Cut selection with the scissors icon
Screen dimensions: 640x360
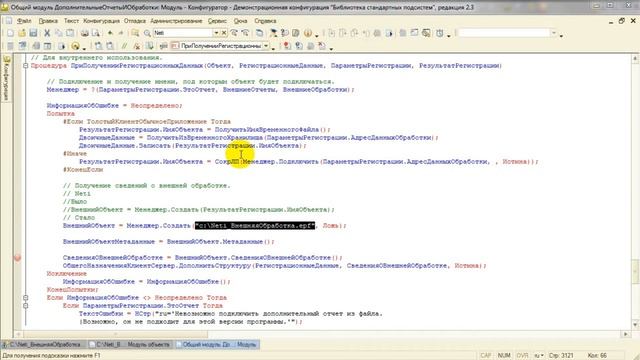tap(47, 33)
